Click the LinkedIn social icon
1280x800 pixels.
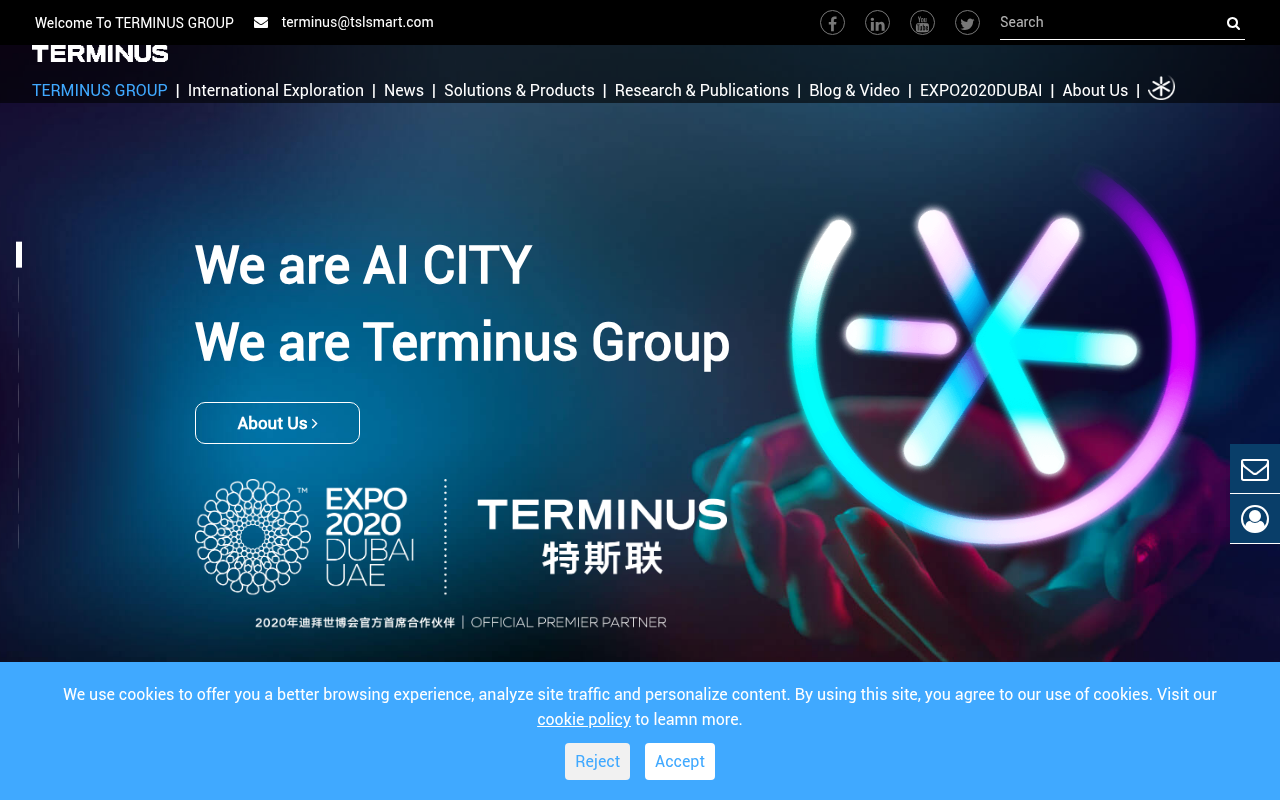click(876, 20)
